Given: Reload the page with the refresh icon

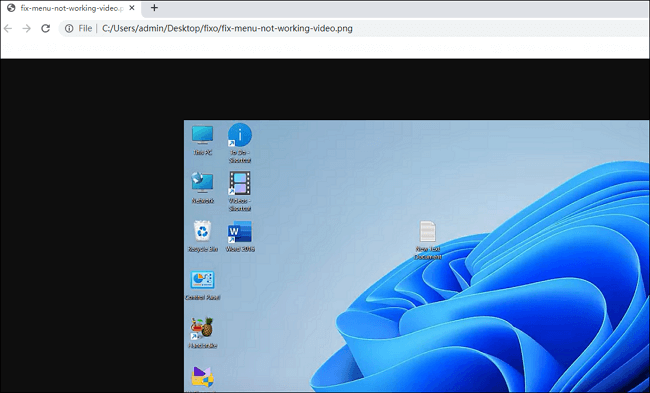Looking at the screenshot, I should pyautogui.click(x=46, y=28).
